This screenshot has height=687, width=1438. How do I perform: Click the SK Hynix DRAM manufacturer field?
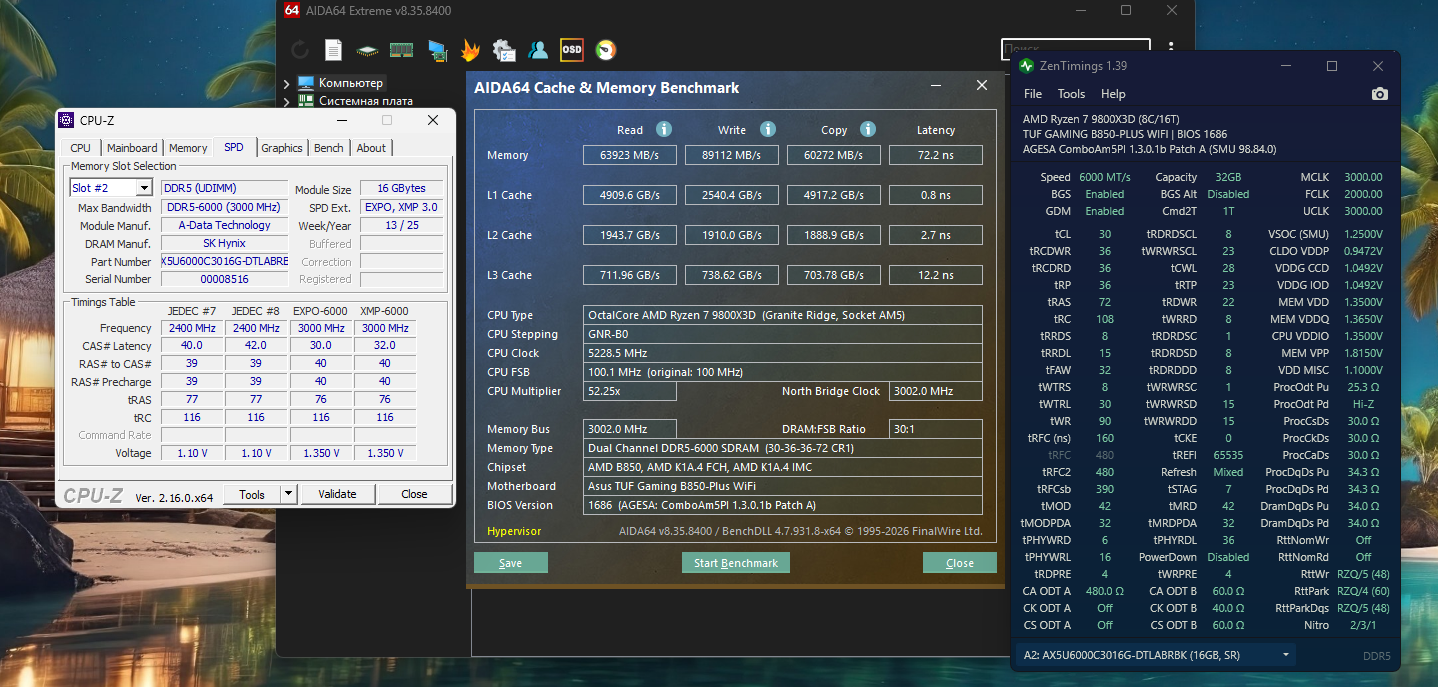tap(224, 243)
